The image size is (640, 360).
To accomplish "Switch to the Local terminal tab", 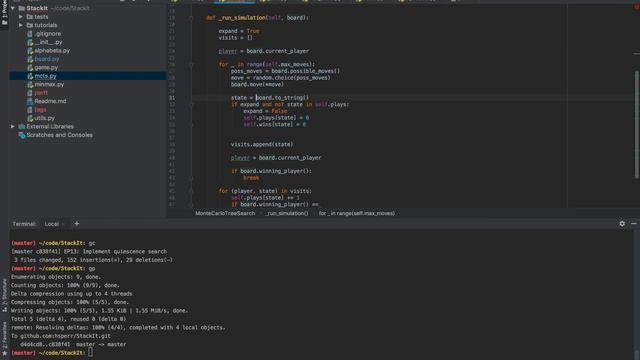I will tap(52, 224).
